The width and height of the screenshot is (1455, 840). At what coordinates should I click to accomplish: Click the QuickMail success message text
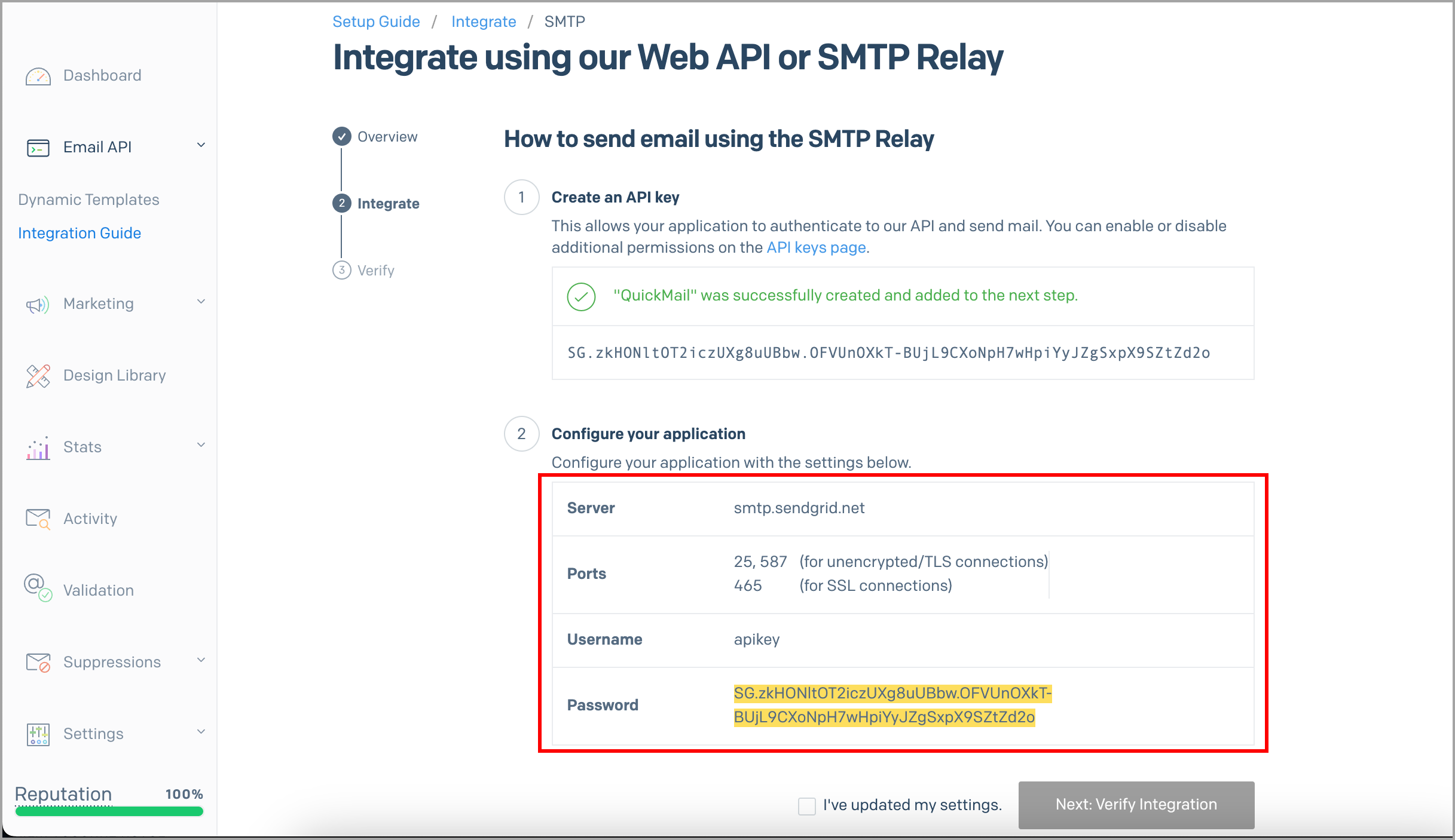coord(846,295)
